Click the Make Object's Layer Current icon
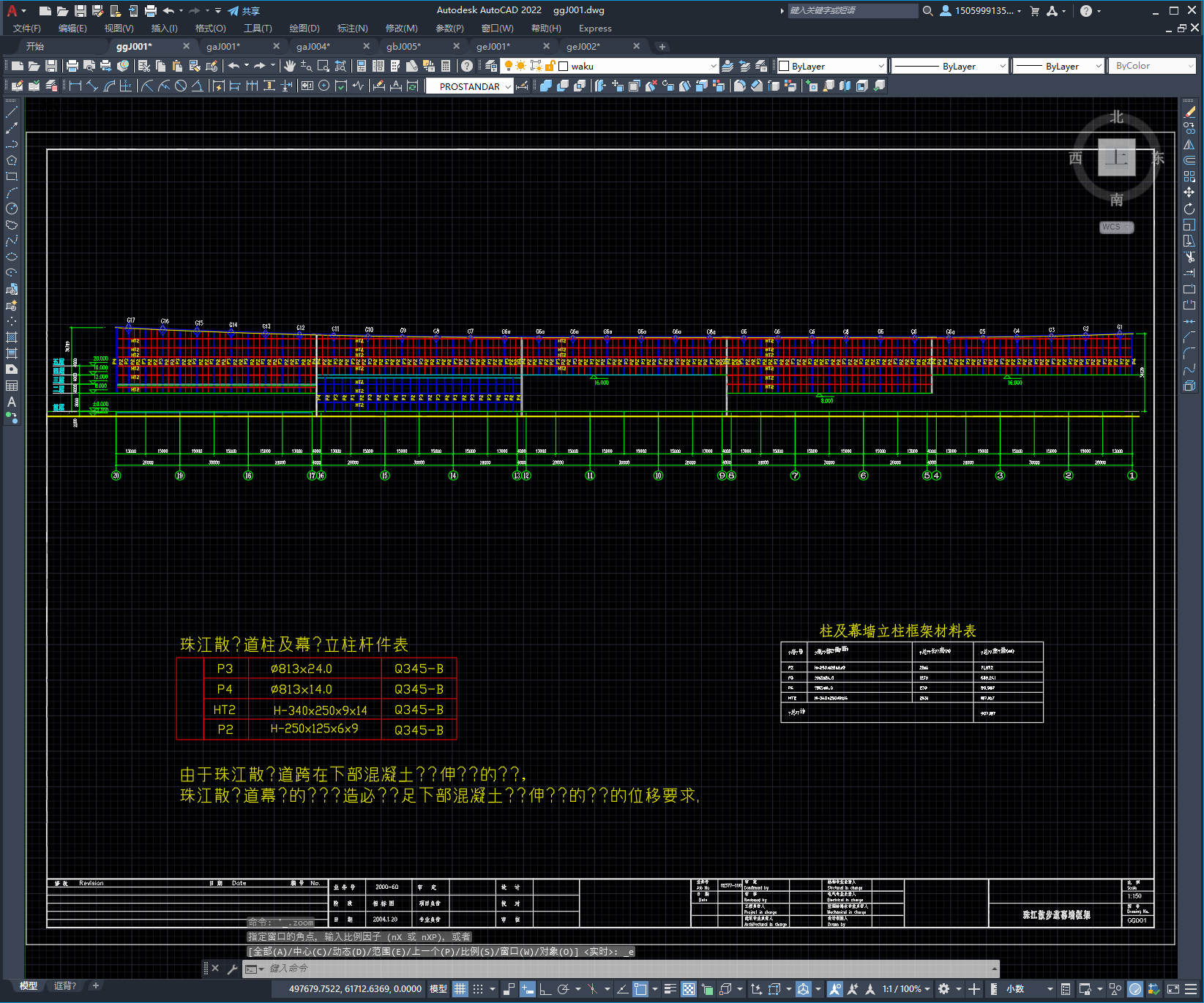This screenshot has height=1003, width=1204. click(x=728, y=66)
